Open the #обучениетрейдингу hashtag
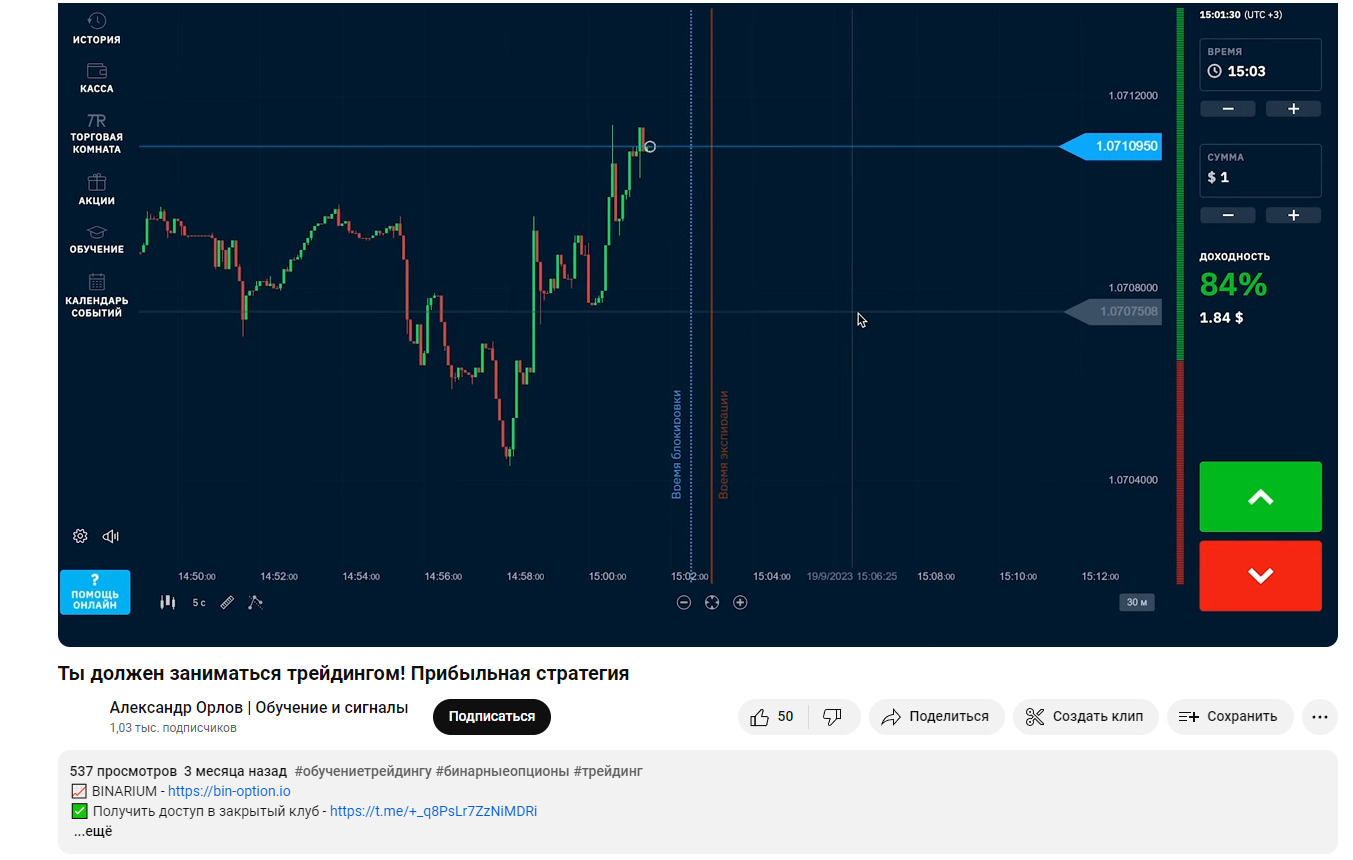 pyautogui.click(x=363, y=771)
